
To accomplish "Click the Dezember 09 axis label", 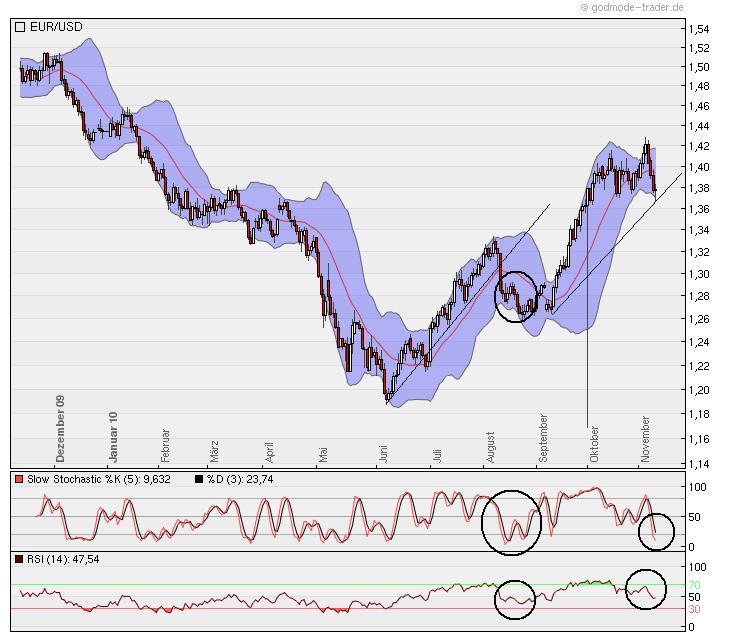I will click(60, 429).
